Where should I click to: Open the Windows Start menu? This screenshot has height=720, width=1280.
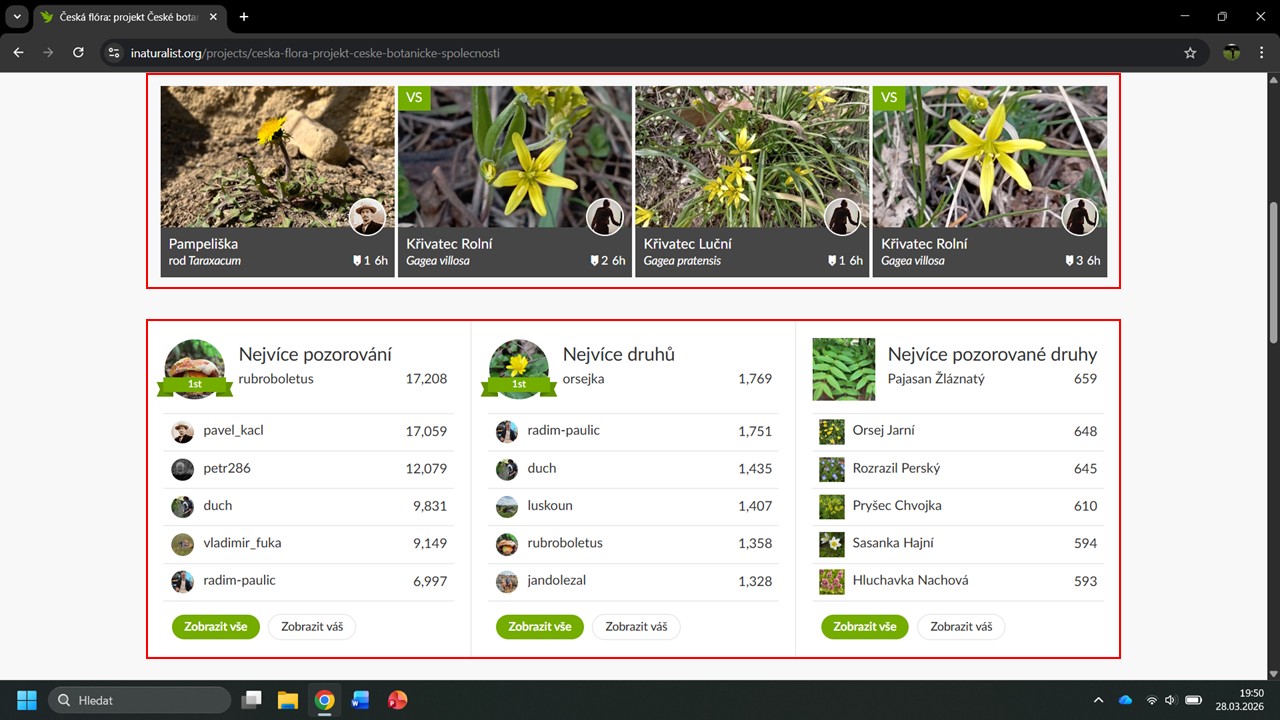[x=27, y=700]
